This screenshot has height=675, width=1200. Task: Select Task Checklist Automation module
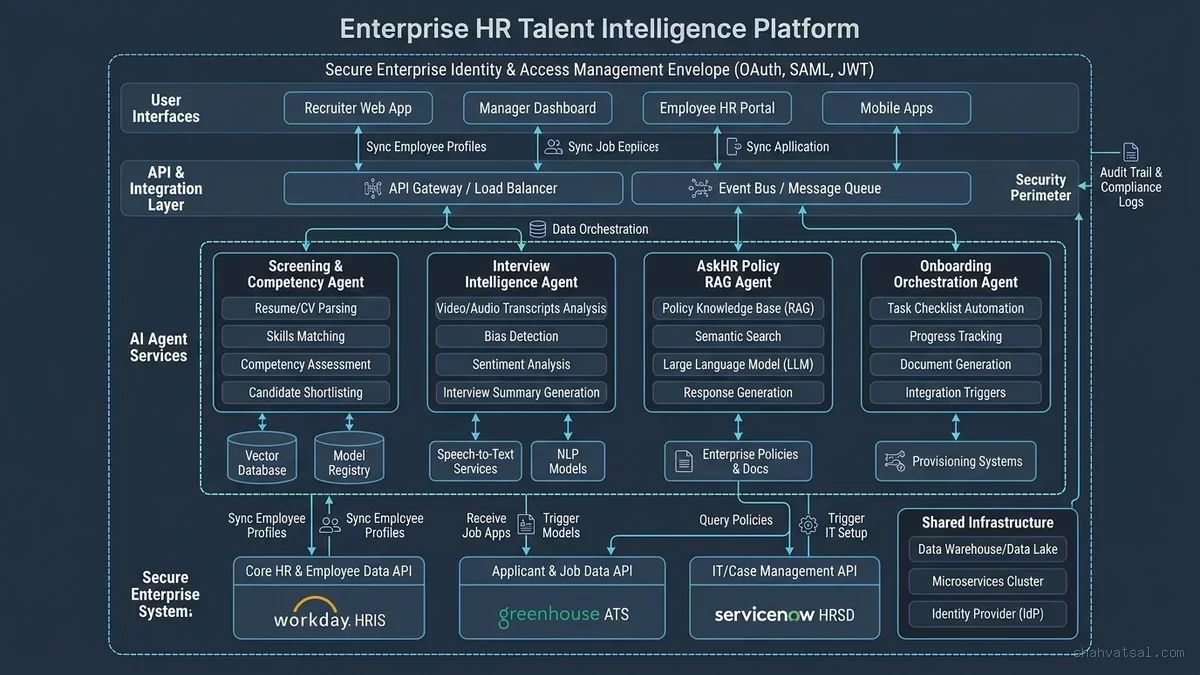pos(955,308)
